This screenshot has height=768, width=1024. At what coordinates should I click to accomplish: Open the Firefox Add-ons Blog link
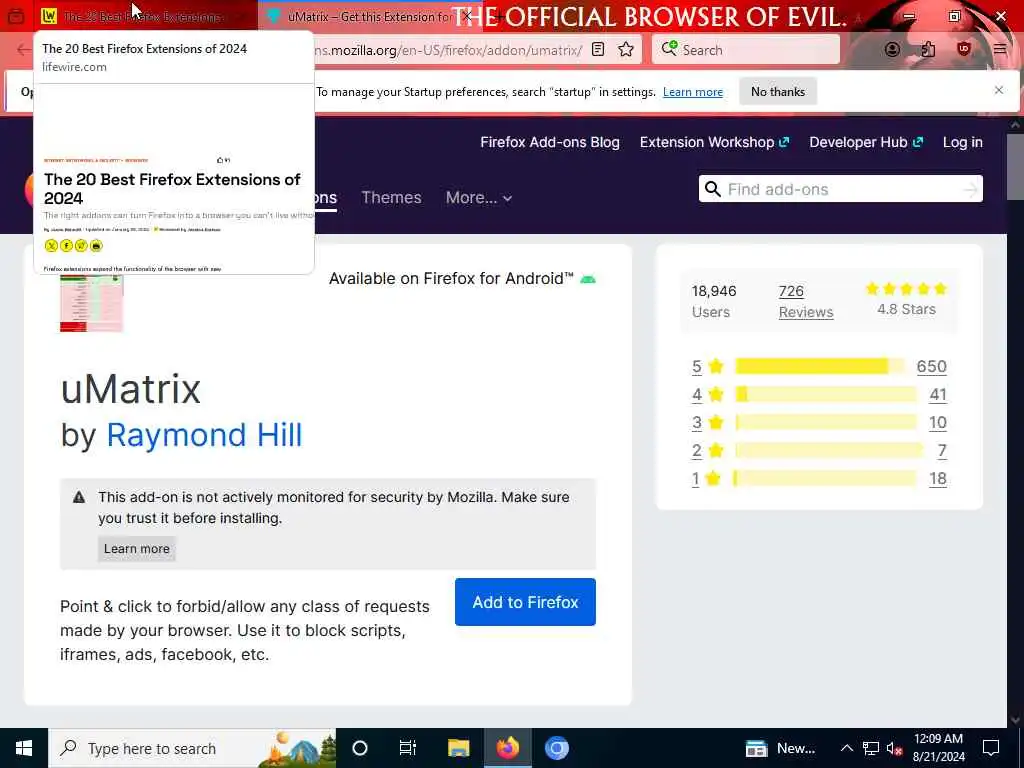pos(550,142)
